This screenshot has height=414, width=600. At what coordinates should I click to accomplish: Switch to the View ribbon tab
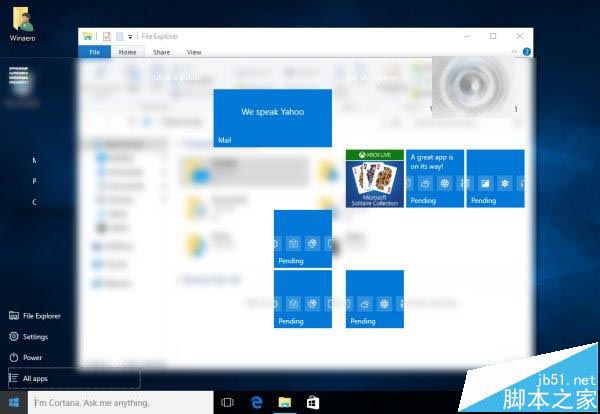[x=194, y=52]
